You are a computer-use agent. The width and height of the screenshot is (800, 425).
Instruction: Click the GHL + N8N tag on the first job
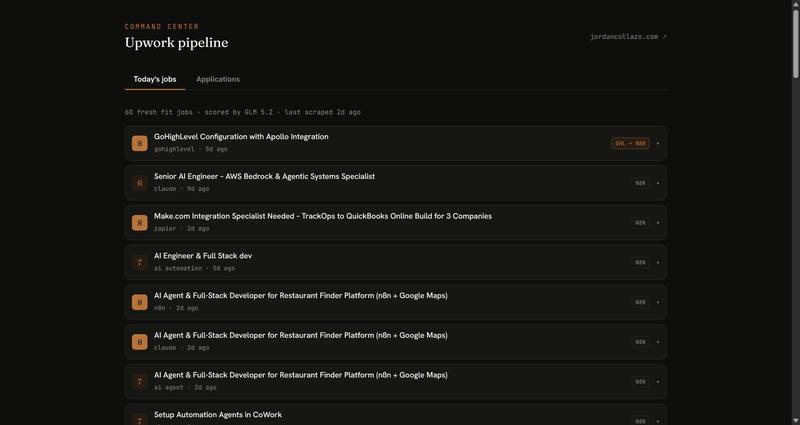click(x=630, y=143)
